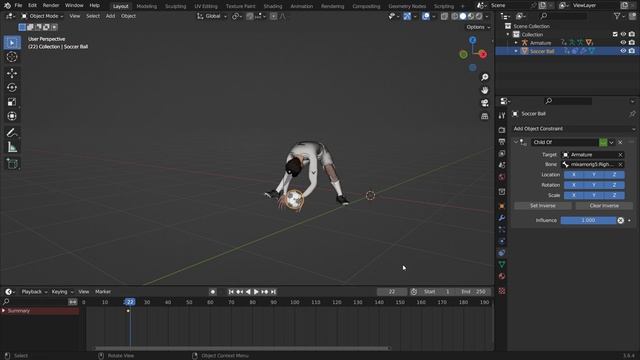The image size is (640, 360).
Task: Toggle Rotation Y in Child Of constraint
Action: 594,185
